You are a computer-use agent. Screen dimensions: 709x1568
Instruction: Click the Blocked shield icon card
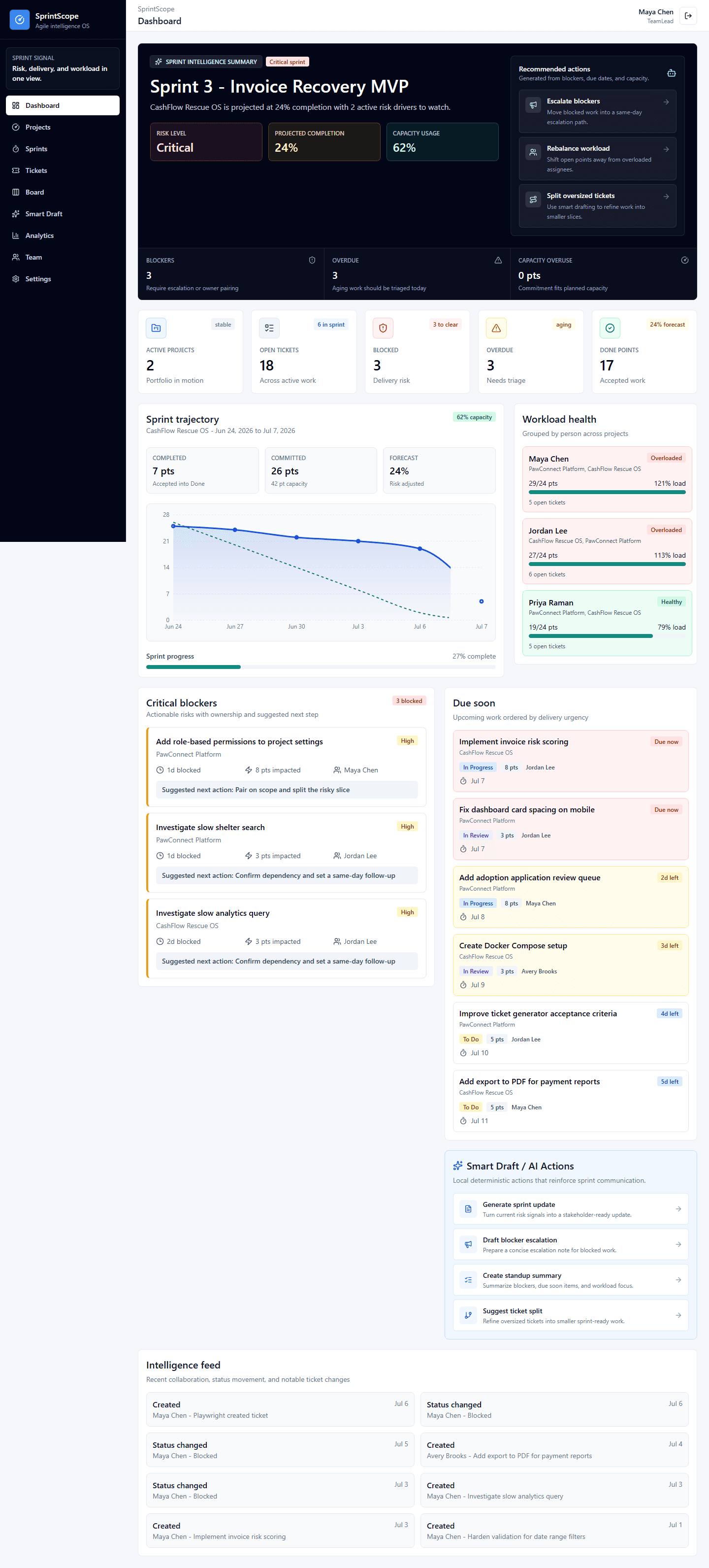click(383, 328)
